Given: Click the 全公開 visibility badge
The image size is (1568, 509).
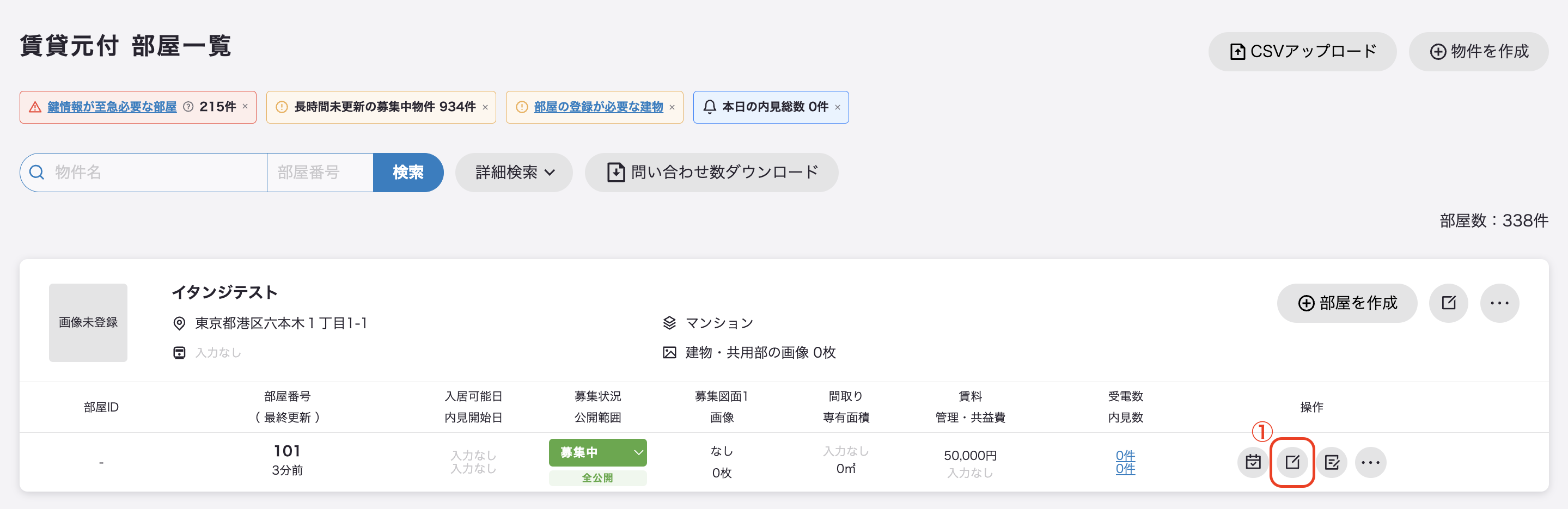Looking at the screenshot, I should (x=598, y=478).
